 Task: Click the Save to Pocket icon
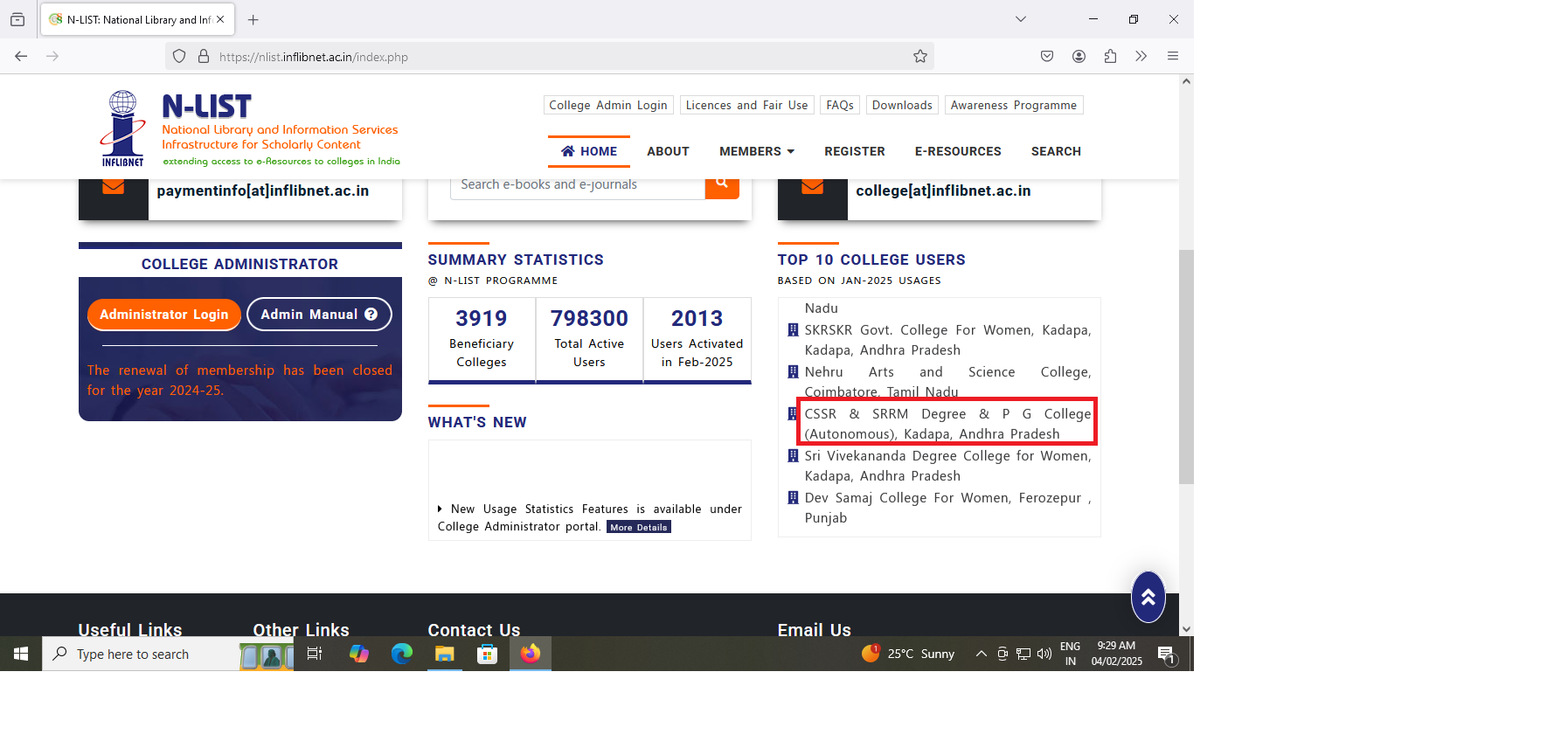click(x=1047, y=57)
